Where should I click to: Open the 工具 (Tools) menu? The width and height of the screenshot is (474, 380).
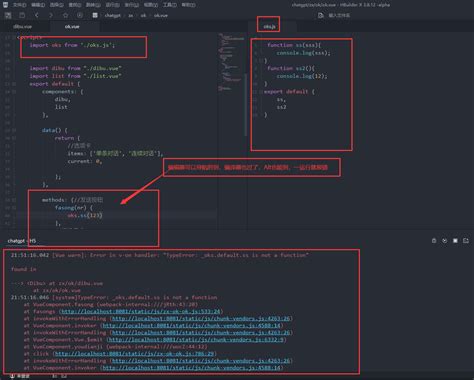click(x=170, y=5)
